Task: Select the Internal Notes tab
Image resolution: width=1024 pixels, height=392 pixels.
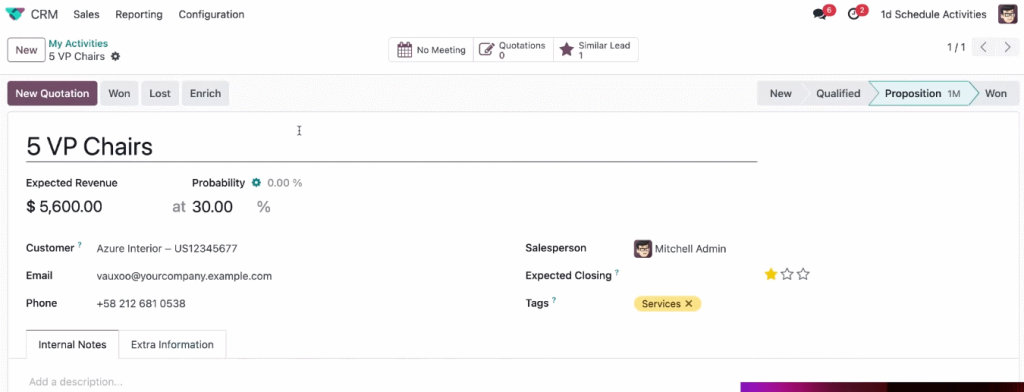Action: pyautogui.click(x=72, y=344)
